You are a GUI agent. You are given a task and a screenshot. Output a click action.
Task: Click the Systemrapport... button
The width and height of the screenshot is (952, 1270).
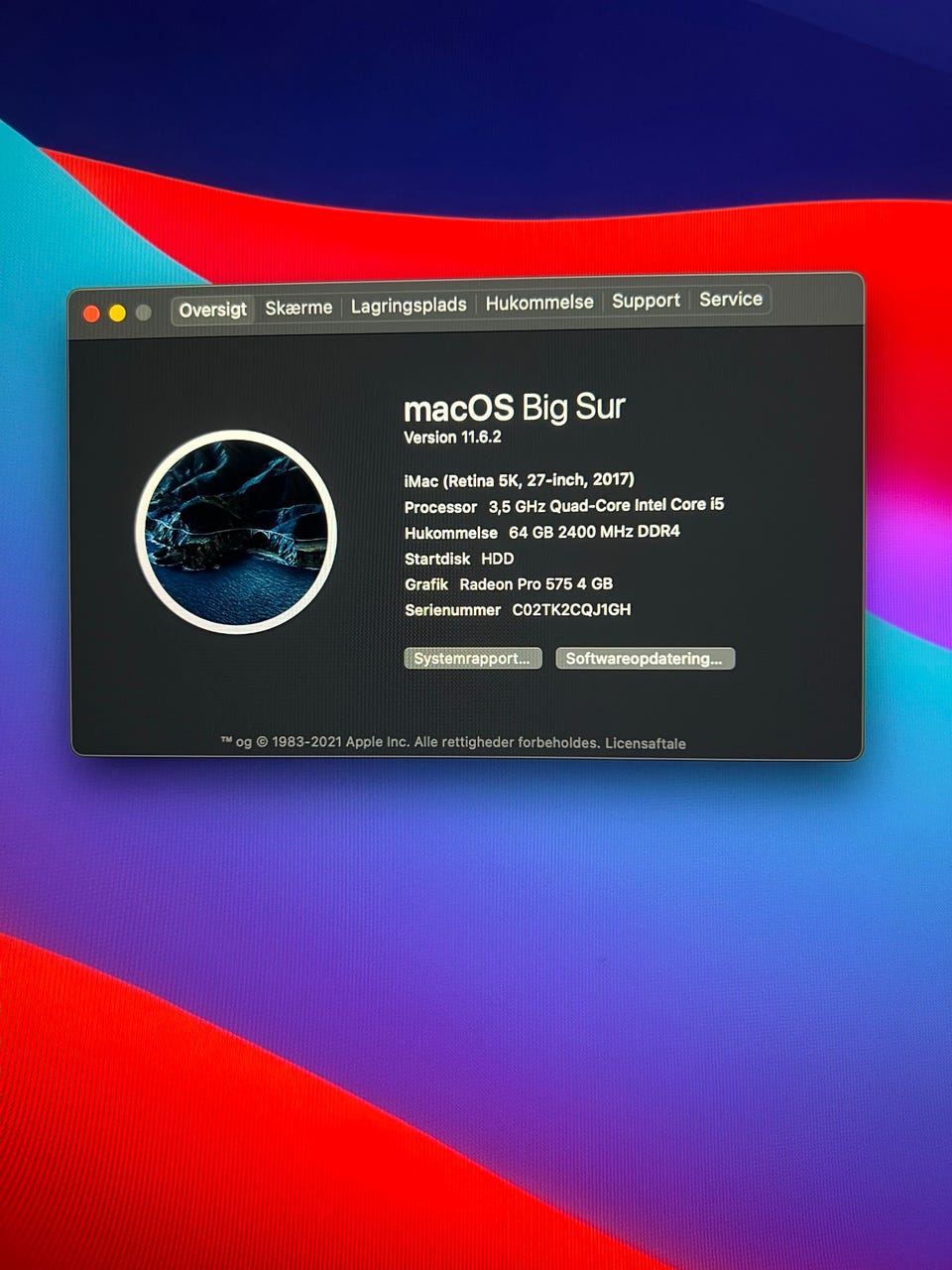[x=473, y=659]
